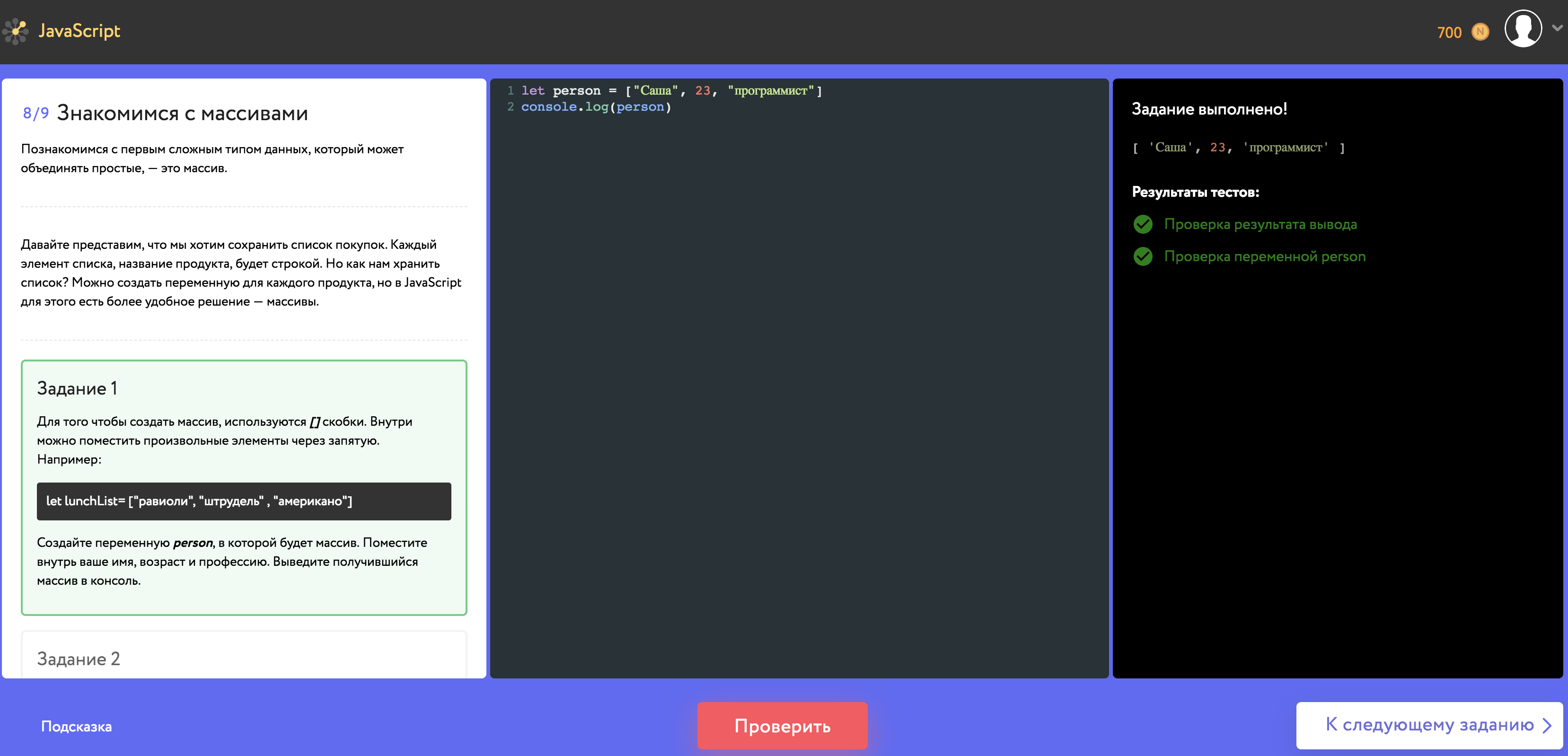The height and width of the screenshot is (756, 1568).
Task: Click the 8/9 lesson progress counter
Action: (35, 113)
